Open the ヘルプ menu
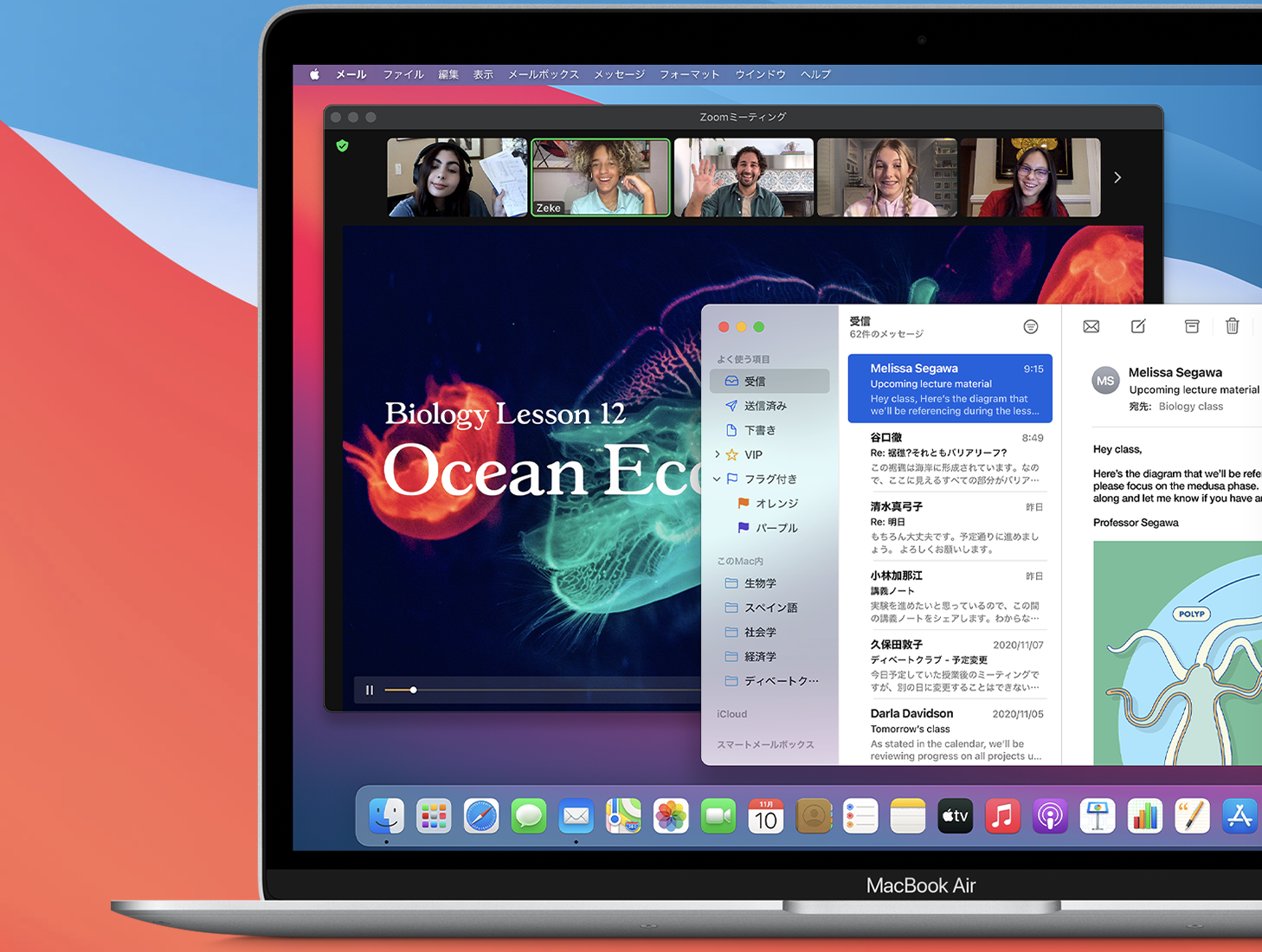 [x=816, y=74]
